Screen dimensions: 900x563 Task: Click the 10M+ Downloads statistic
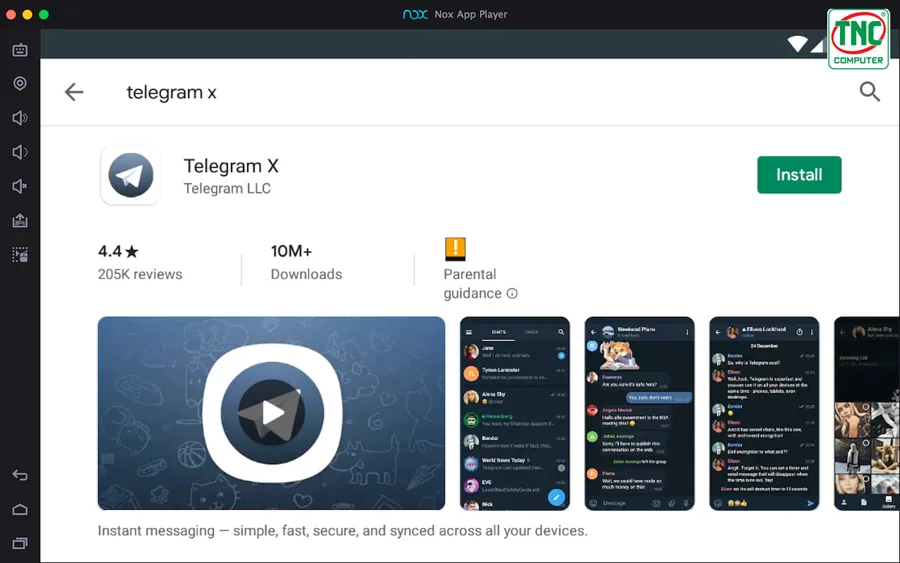(306, 262)
